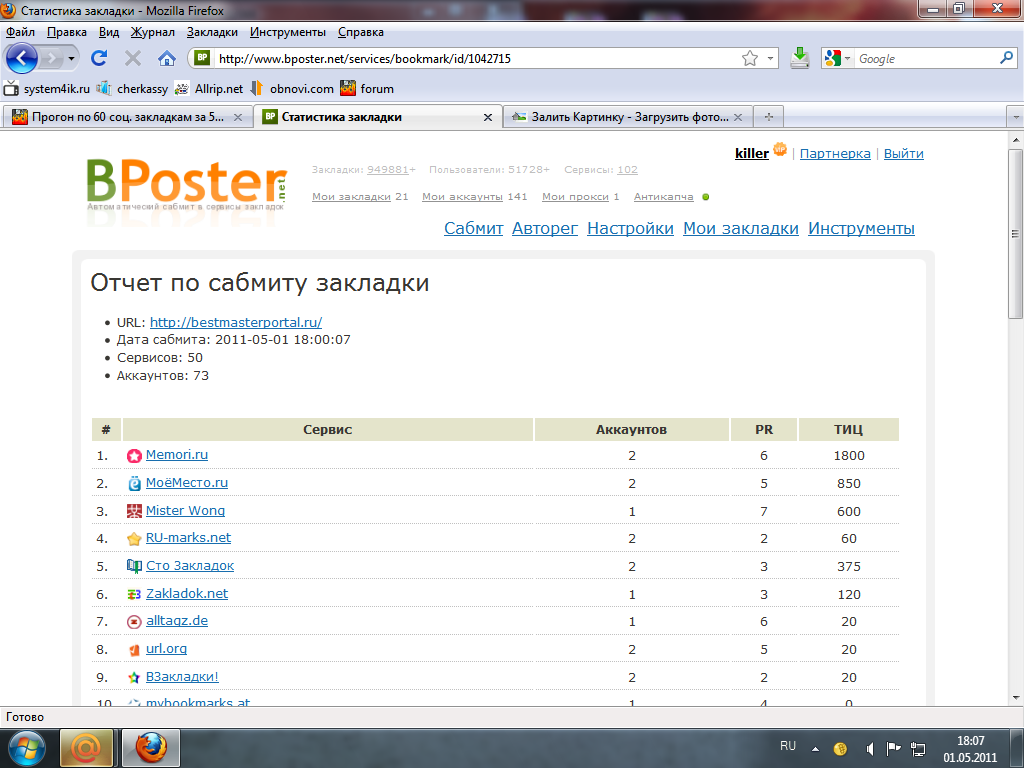Image resolution: width=1024 pixels, height=768 pixels.
Task: Click the Google search magnifier icon
Action: click(x=1006, y=58)
